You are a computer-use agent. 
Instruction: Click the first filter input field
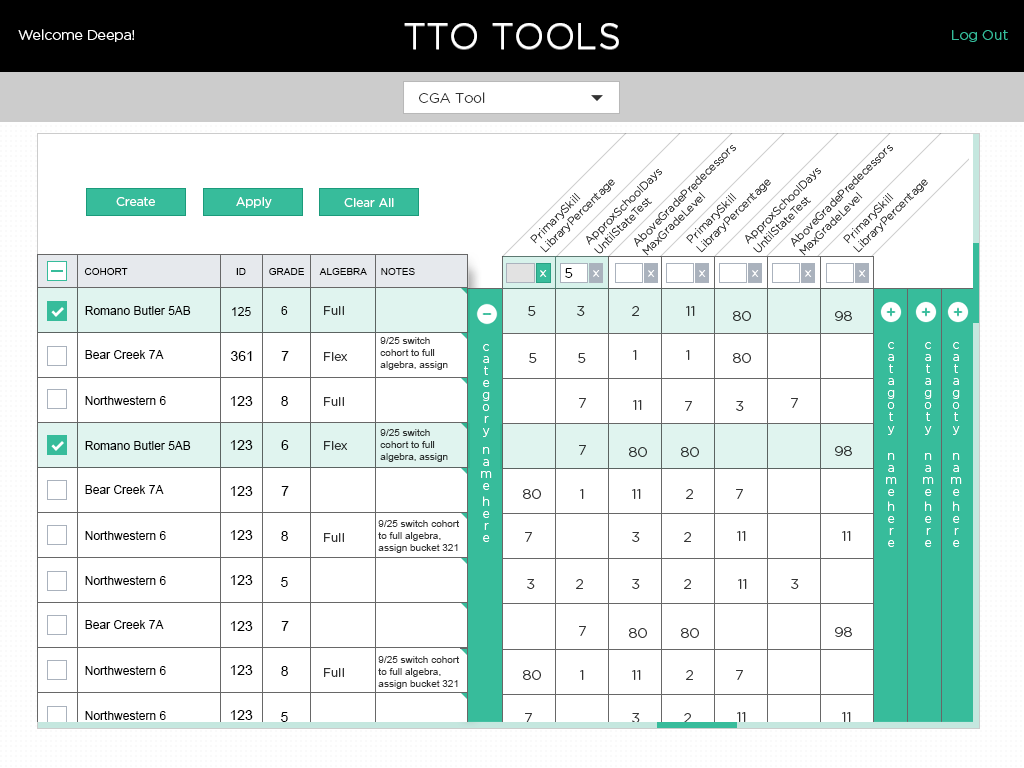point(520,274)
